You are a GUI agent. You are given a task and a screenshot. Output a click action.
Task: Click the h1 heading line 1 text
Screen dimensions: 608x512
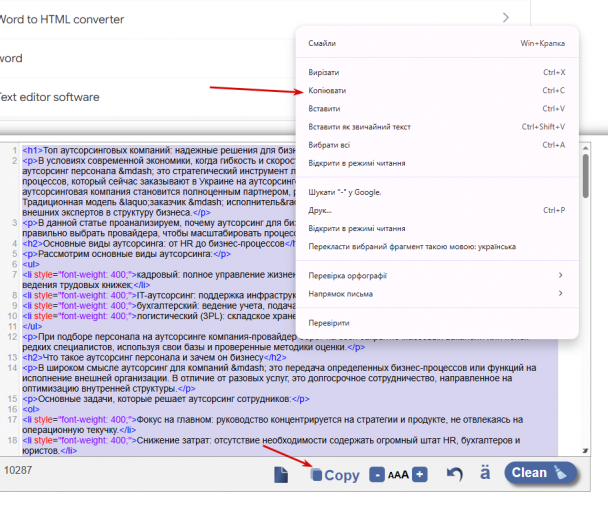pyautogui.click(x=159, y=150)
